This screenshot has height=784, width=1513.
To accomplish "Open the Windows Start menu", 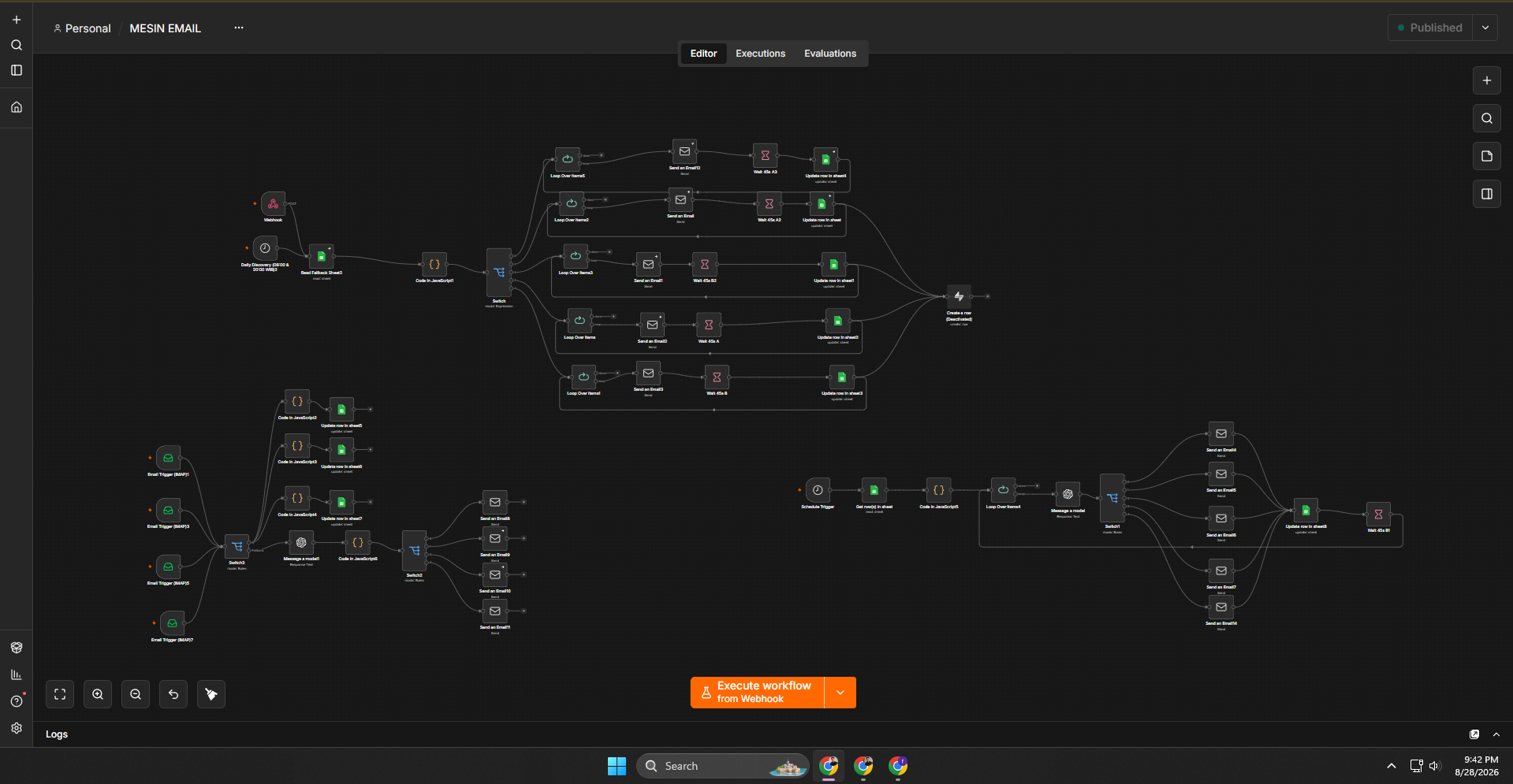I will (617, 766).
